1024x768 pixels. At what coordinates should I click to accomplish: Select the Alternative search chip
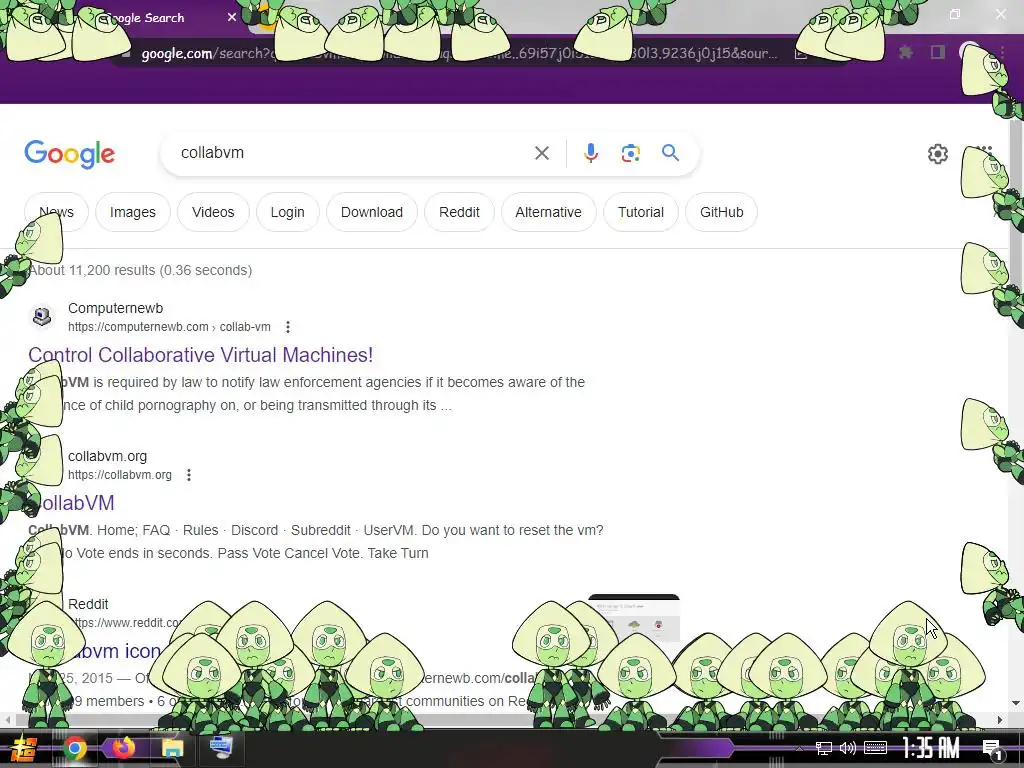pos(549,212)
